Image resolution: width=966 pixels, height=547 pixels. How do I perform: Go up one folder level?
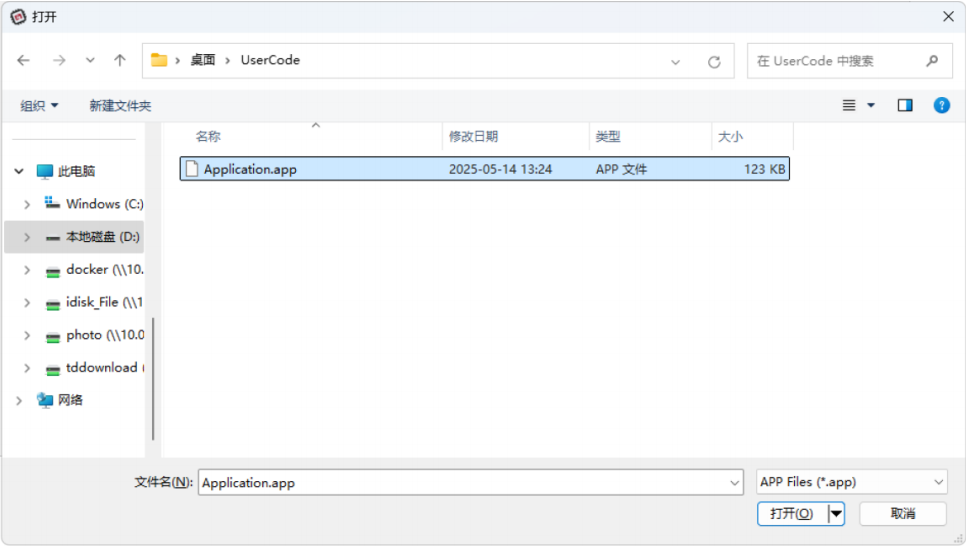click(120, 61)
